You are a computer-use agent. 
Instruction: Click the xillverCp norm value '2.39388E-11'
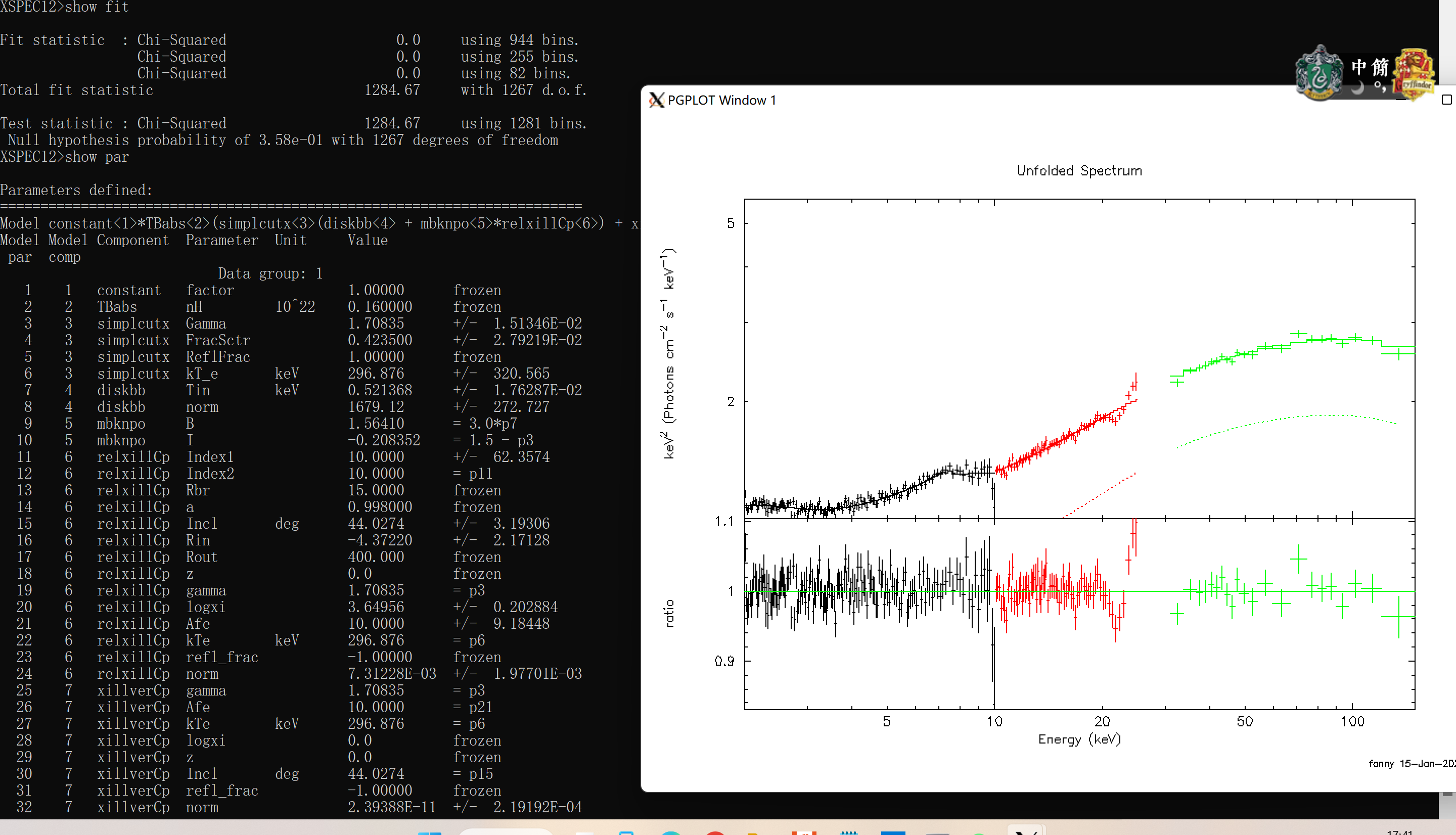point(392,807)
